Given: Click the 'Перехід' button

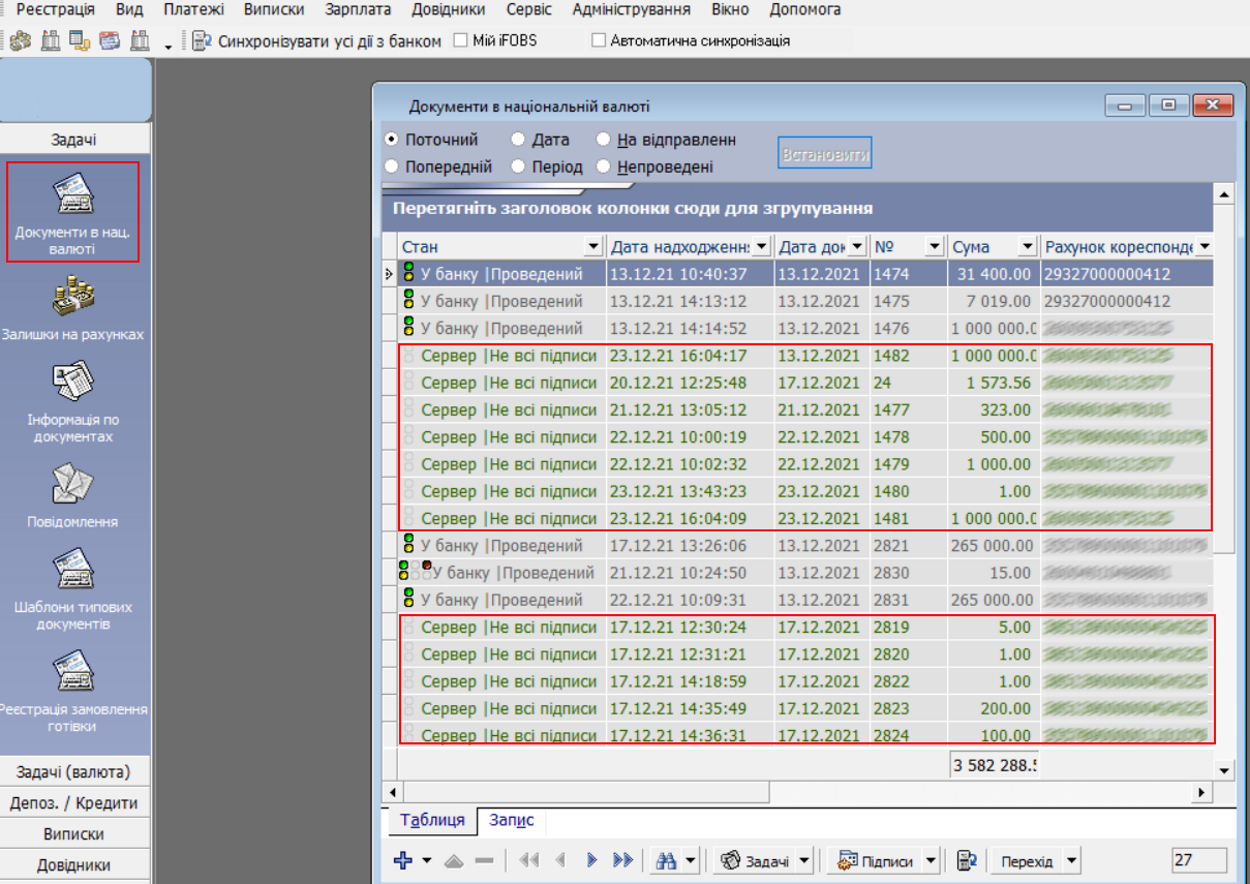Looking at the screenshot, I should point(1027,860).
